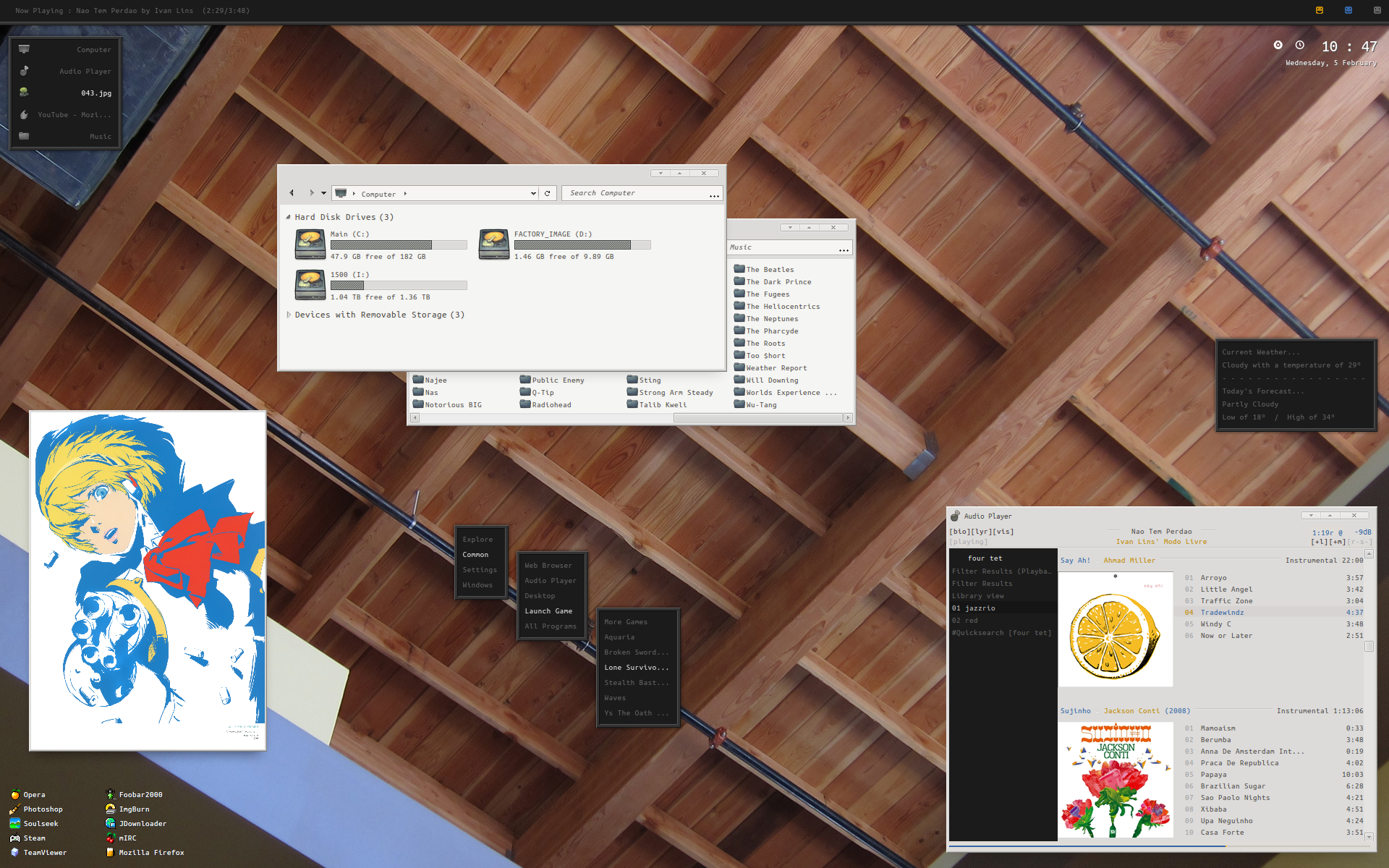
Task: Click the circular icon left of the clock
Action: point(1278,45)
